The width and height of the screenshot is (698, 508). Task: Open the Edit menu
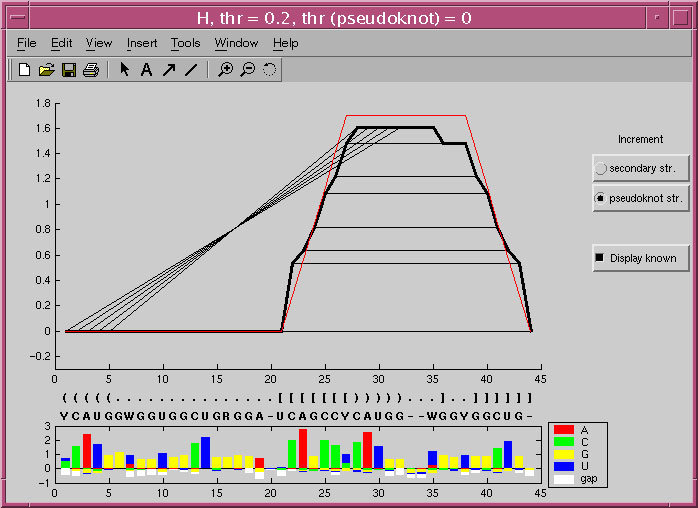point(61,43)
